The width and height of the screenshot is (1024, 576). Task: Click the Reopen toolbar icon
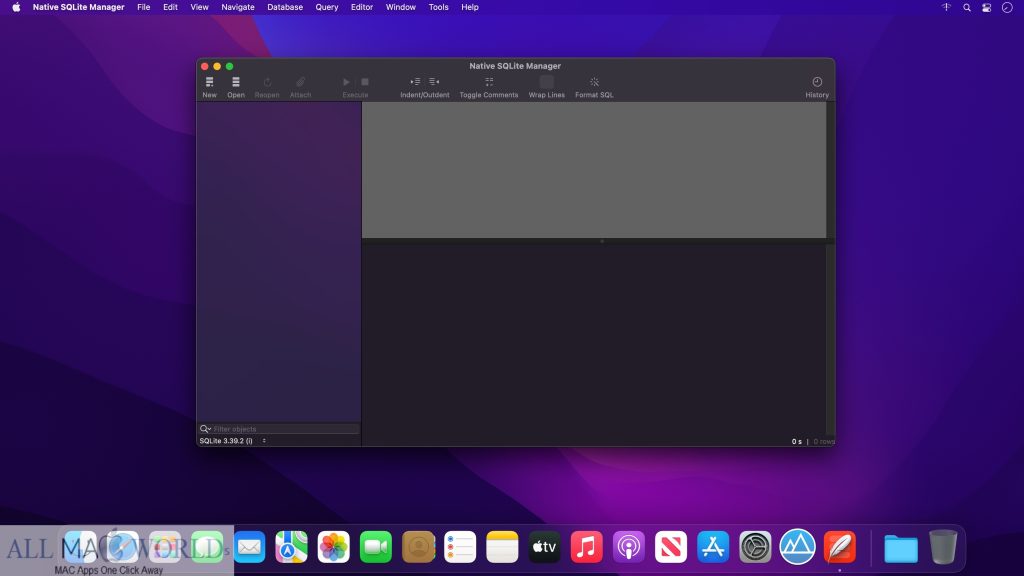coord(267,82)
